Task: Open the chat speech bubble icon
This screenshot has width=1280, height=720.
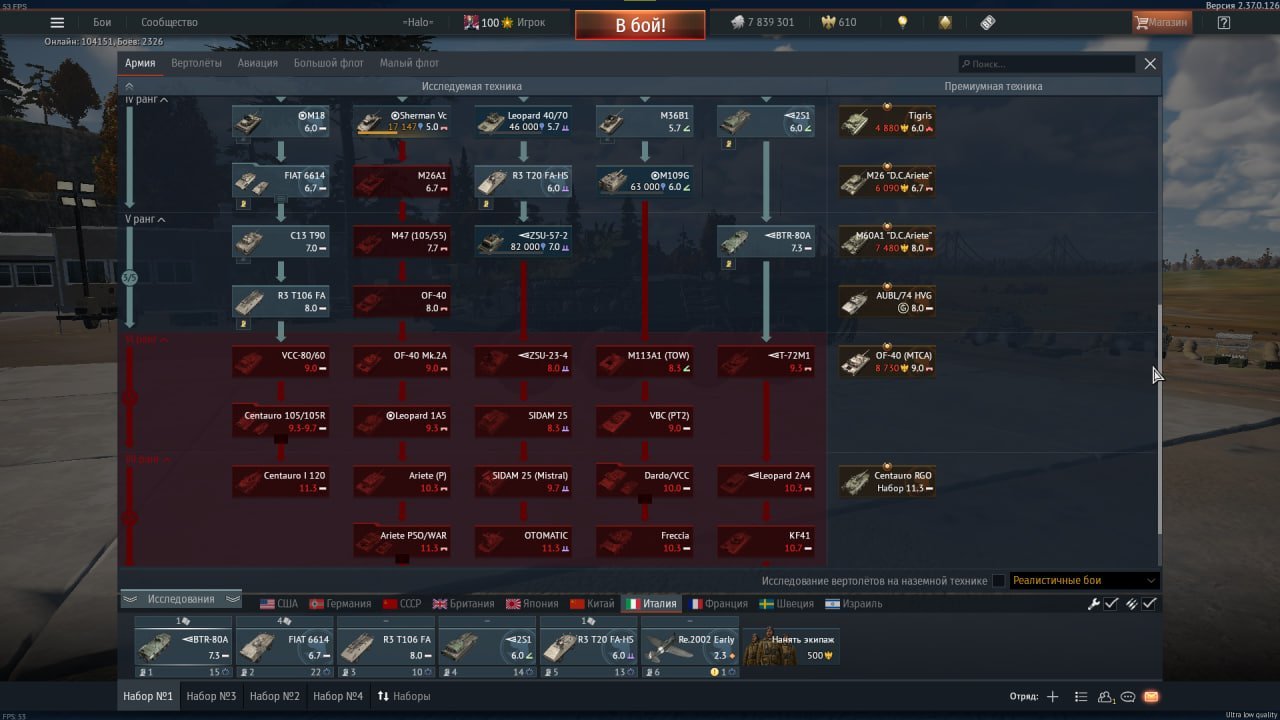Action: pyautogui.click(x=1128, y=697)
